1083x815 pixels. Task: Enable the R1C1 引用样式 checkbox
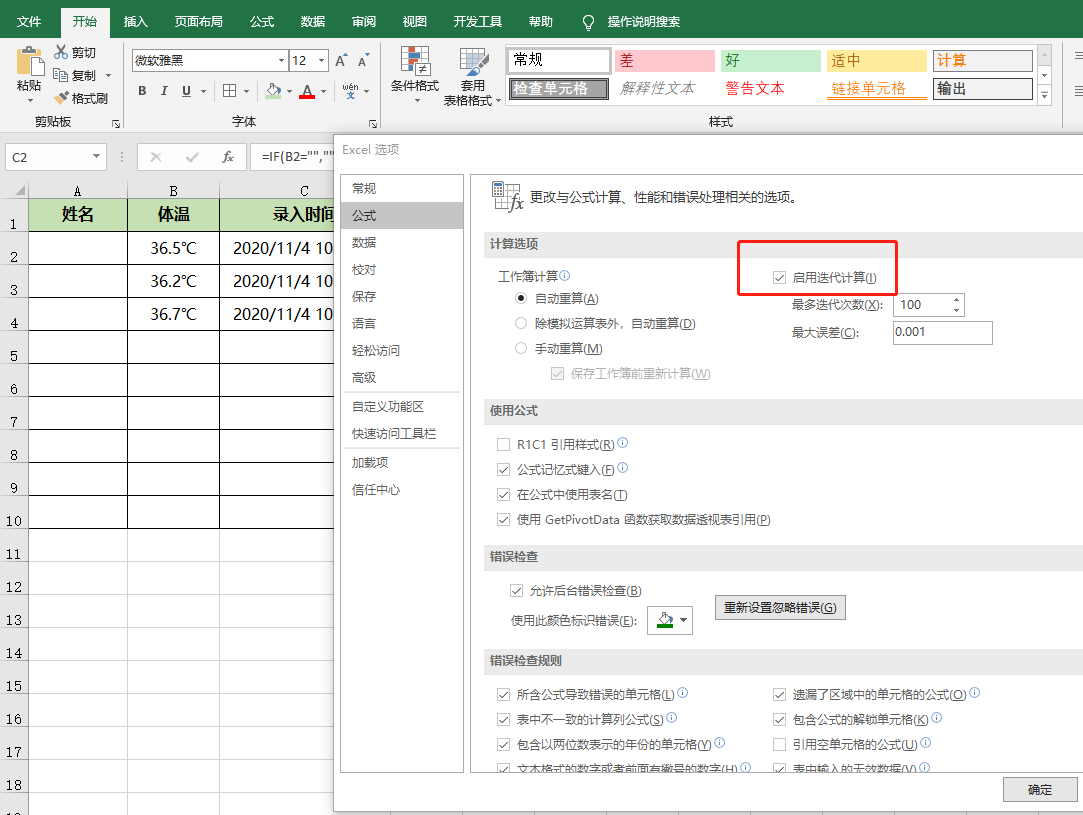tap(503, 444)
